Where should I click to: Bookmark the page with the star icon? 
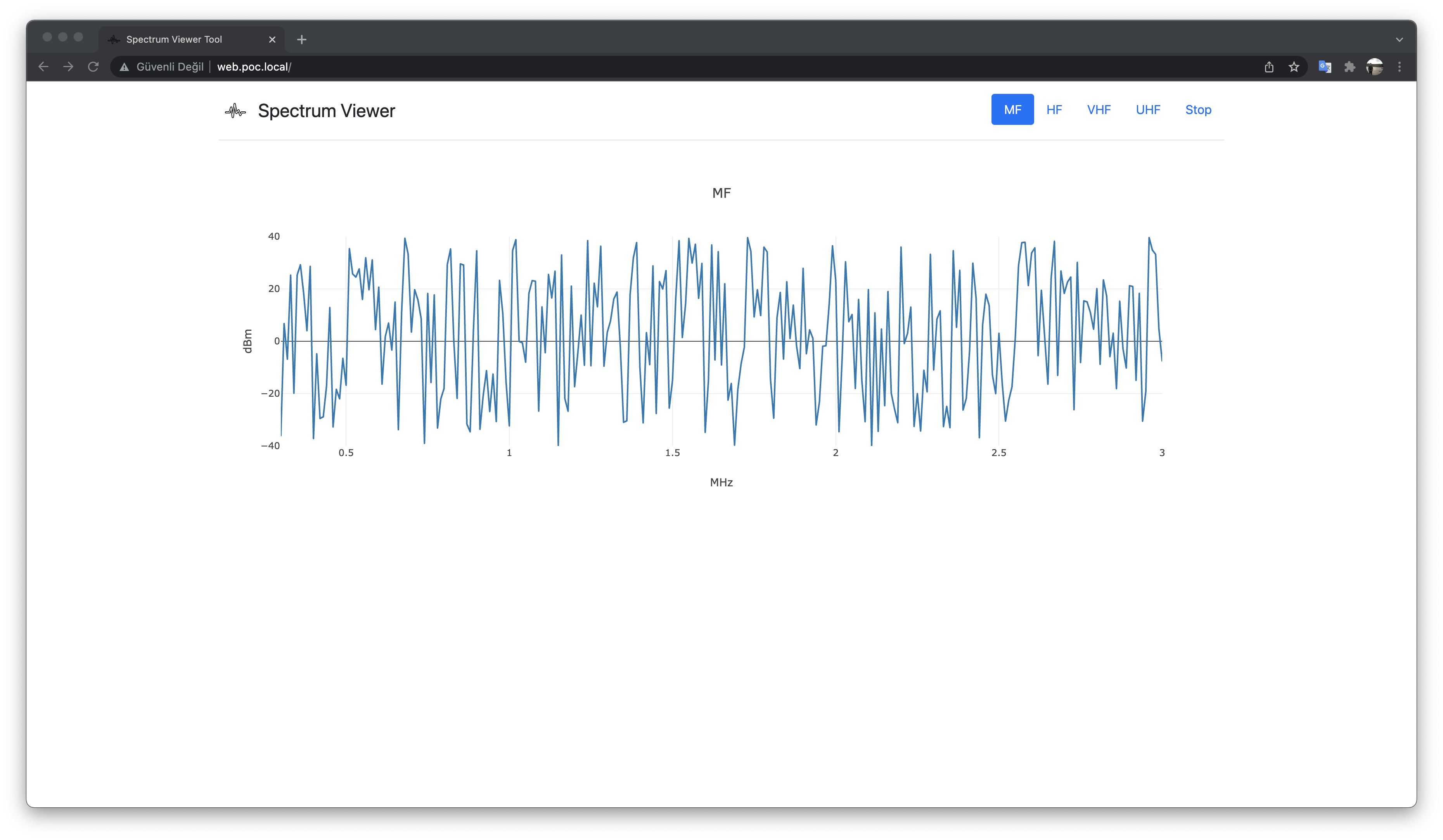pos(1294,67)
